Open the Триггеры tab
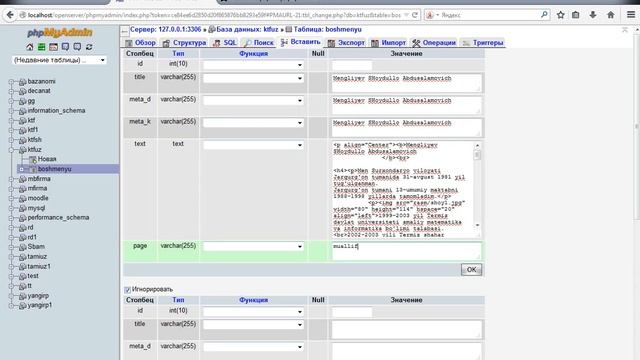The height and width of the screenshot is (360, 640). 483,42
